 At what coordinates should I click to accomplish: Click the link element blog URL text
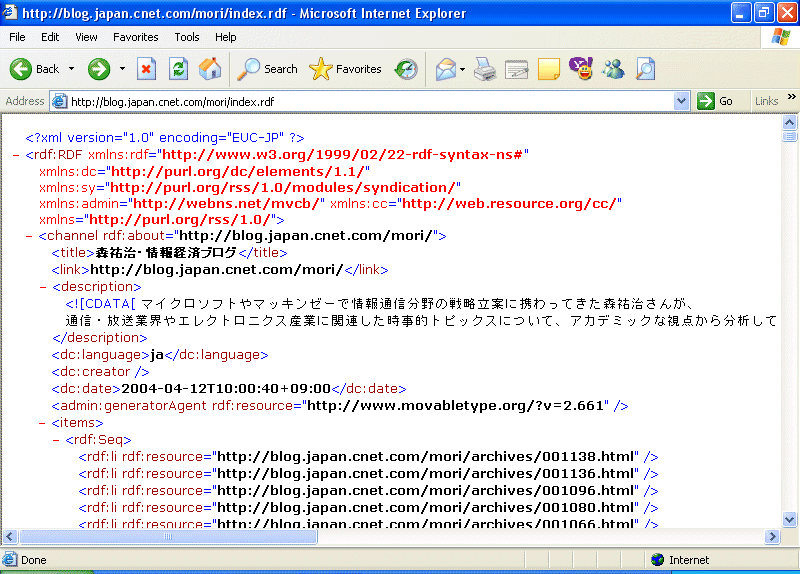pyautogui.click(x=216, y=270)
